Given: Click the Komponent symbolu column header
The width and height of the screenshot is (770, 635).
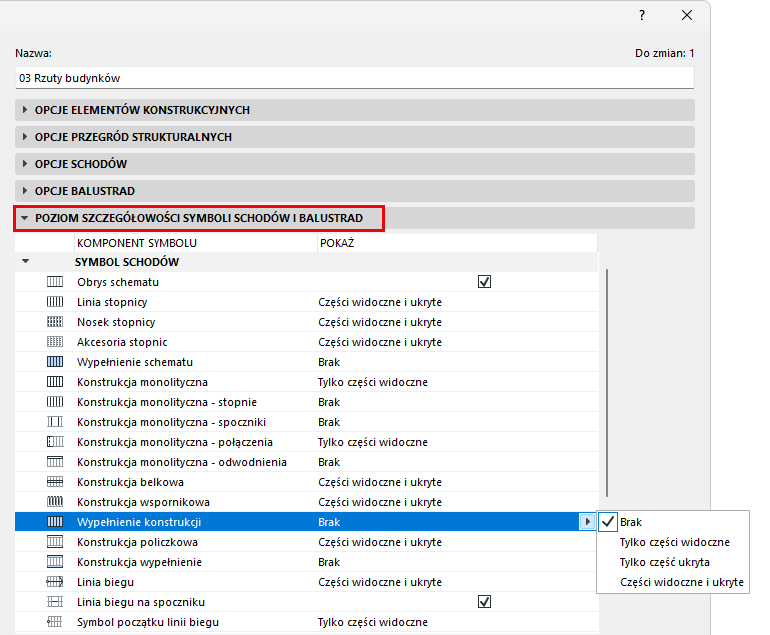Looking at the screenshot, I should click(195, 243).
